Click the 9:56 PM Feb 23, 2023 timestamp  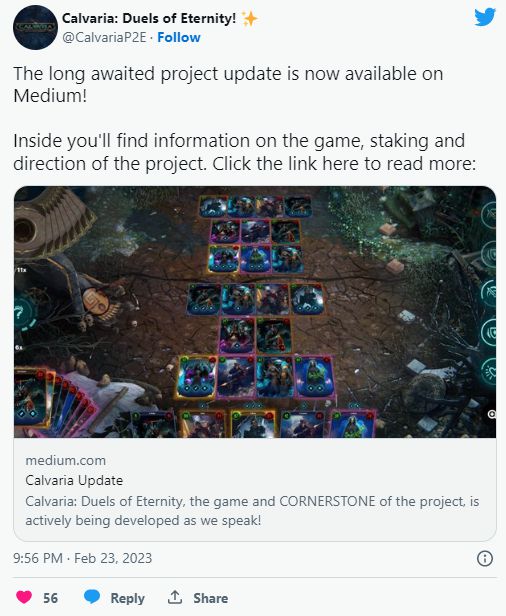pos(82,558)
